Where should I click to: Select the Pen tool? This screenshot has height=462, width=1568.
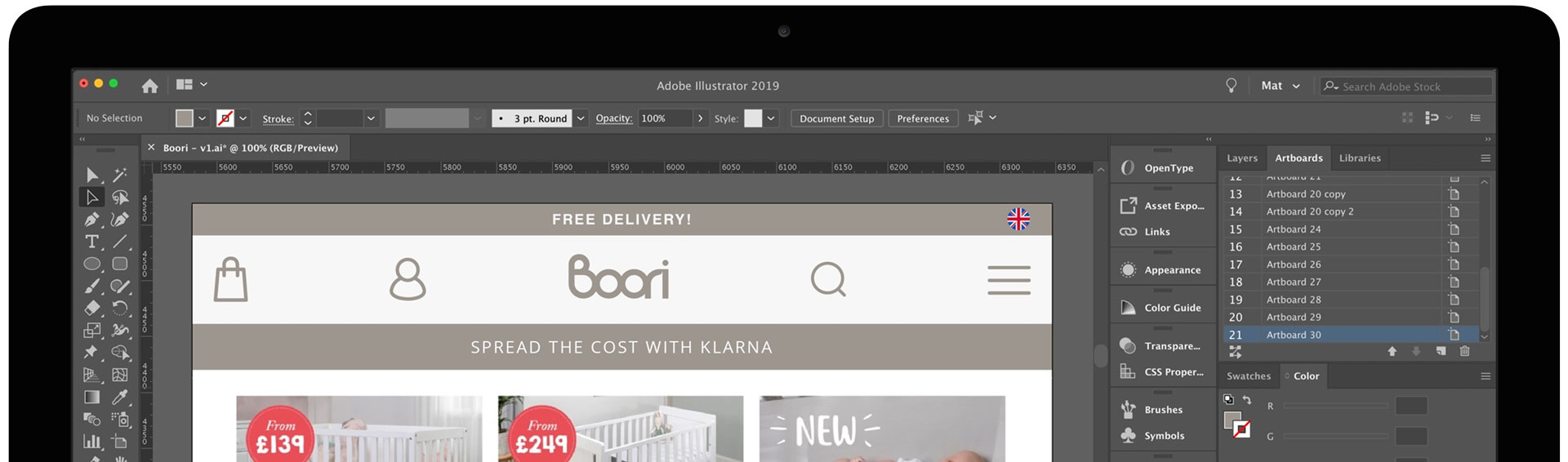92,220
